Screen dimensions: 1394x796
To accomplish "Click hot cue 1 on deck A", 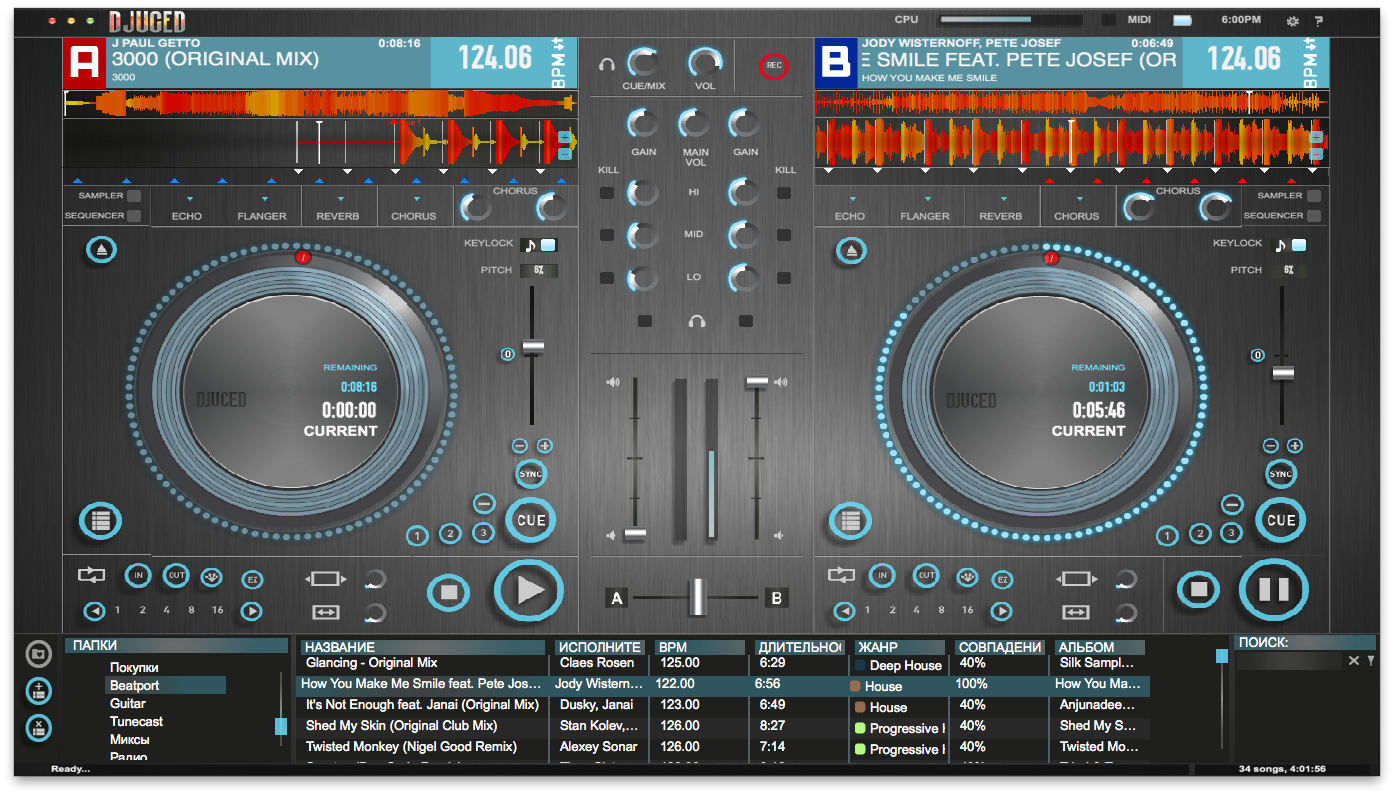I will (x=417, y=537).
